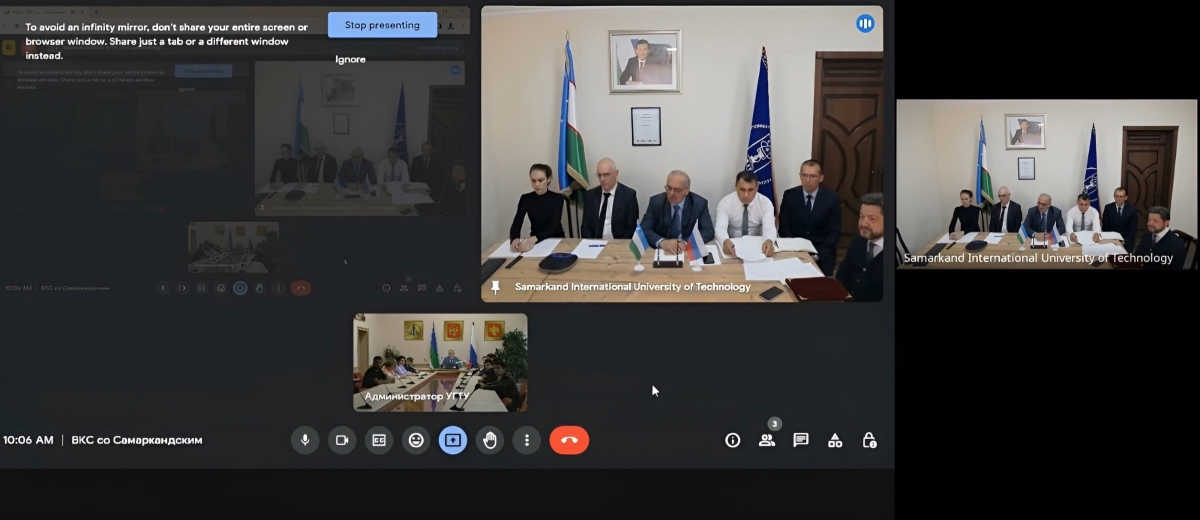1200x520 pixels.
Task: Raise your hand in the meeting
Action: (x=489, y=440)
